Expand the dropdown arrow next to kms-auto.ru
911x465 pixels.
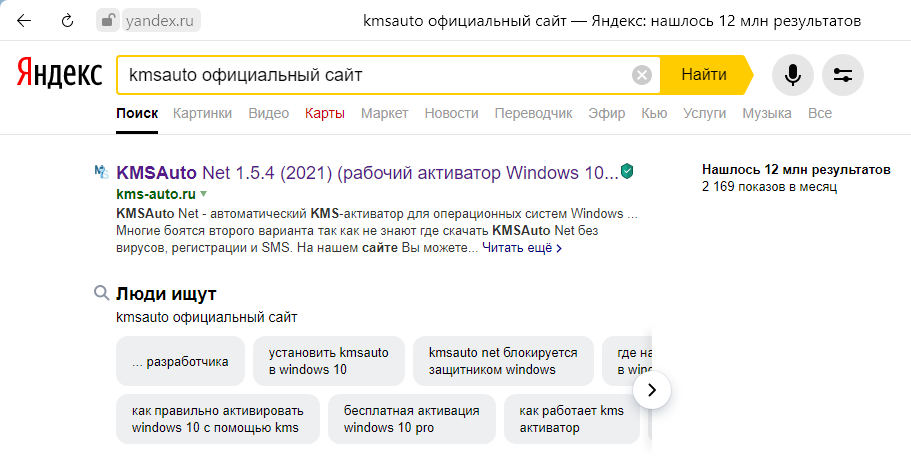coord(203,194)
